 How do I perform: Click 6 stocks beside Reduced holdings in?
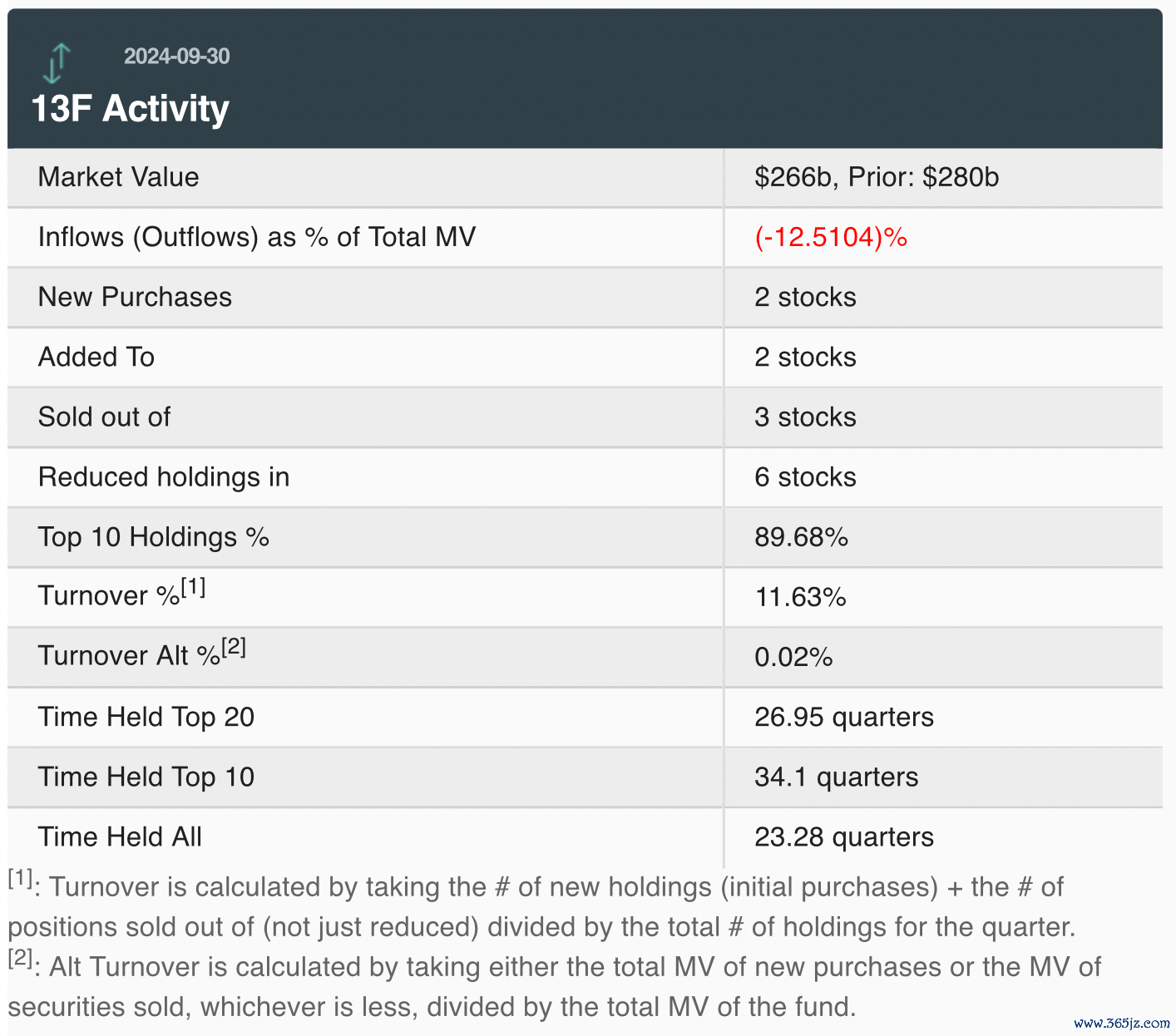point(805,476)
